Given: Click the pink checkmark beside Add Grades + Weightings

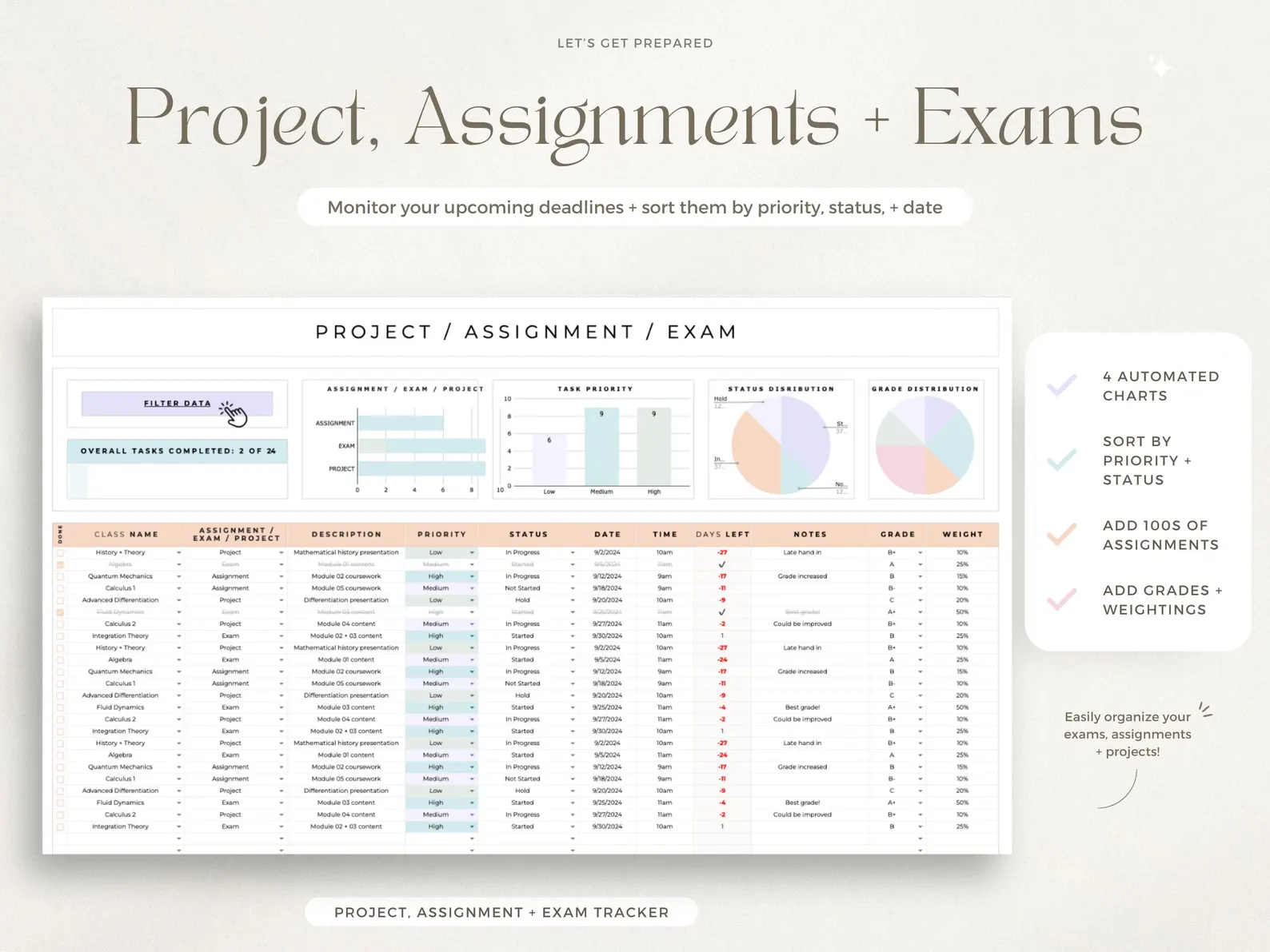Looking at the screenshot, I should click(x=1062, y=599).
